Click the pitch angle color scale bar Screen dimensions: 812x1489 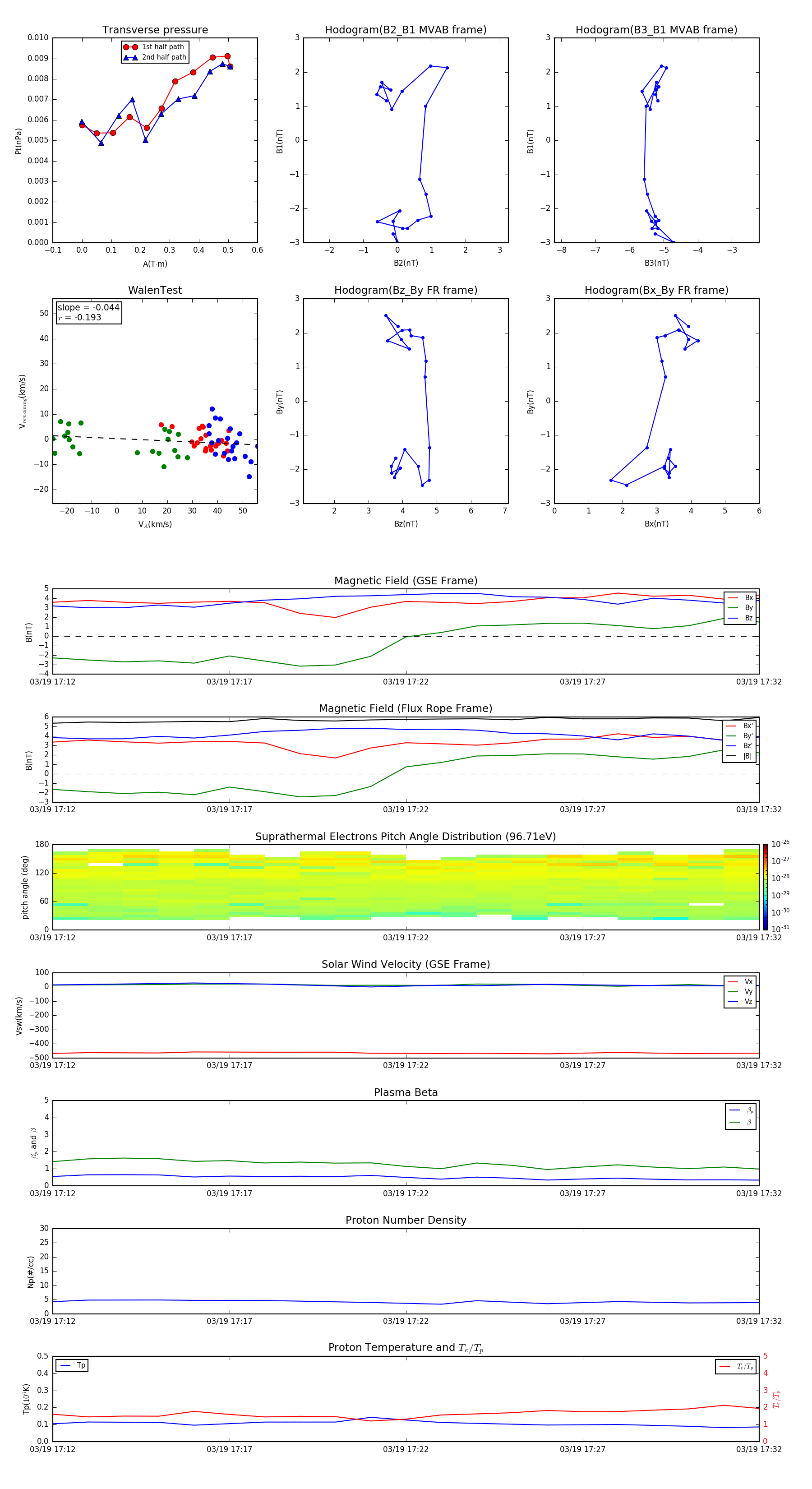pos(765,887)
